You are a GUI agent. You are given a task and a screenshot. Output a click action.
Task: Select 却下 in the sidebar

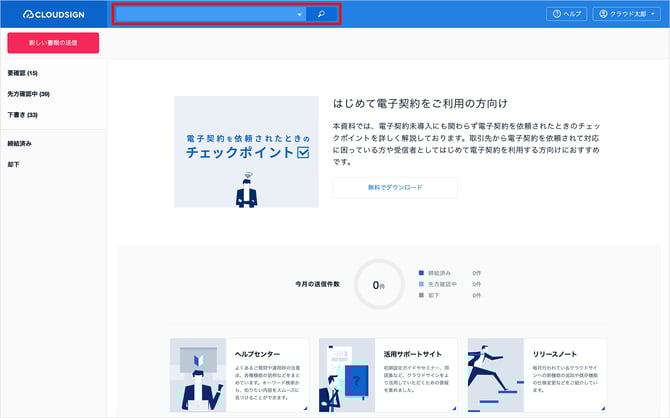tap(14, 164)
